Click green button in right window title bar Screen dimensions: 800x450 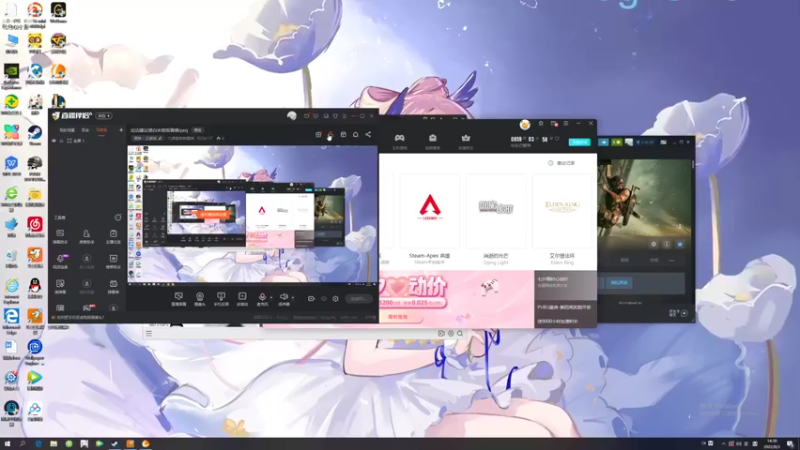[616, 142]
